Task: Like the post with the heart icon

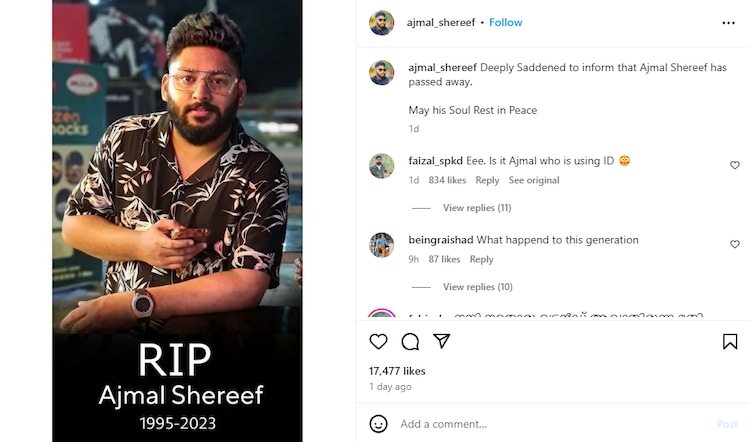Action: coord(378,341)
